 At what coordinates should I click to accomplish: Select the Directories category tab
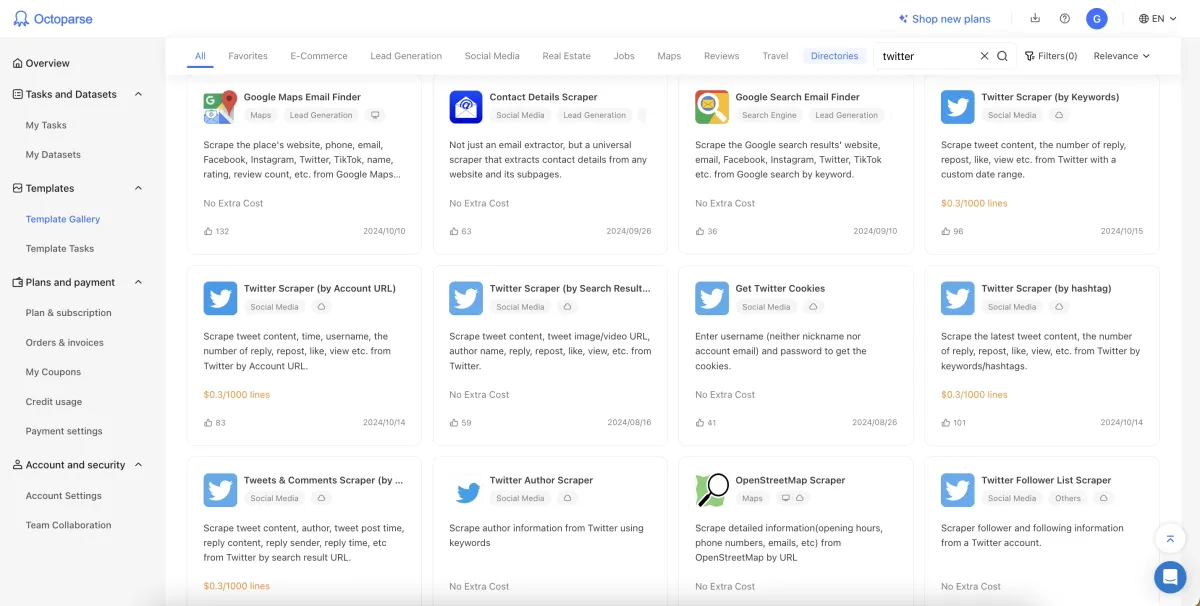tap(835, 56)
